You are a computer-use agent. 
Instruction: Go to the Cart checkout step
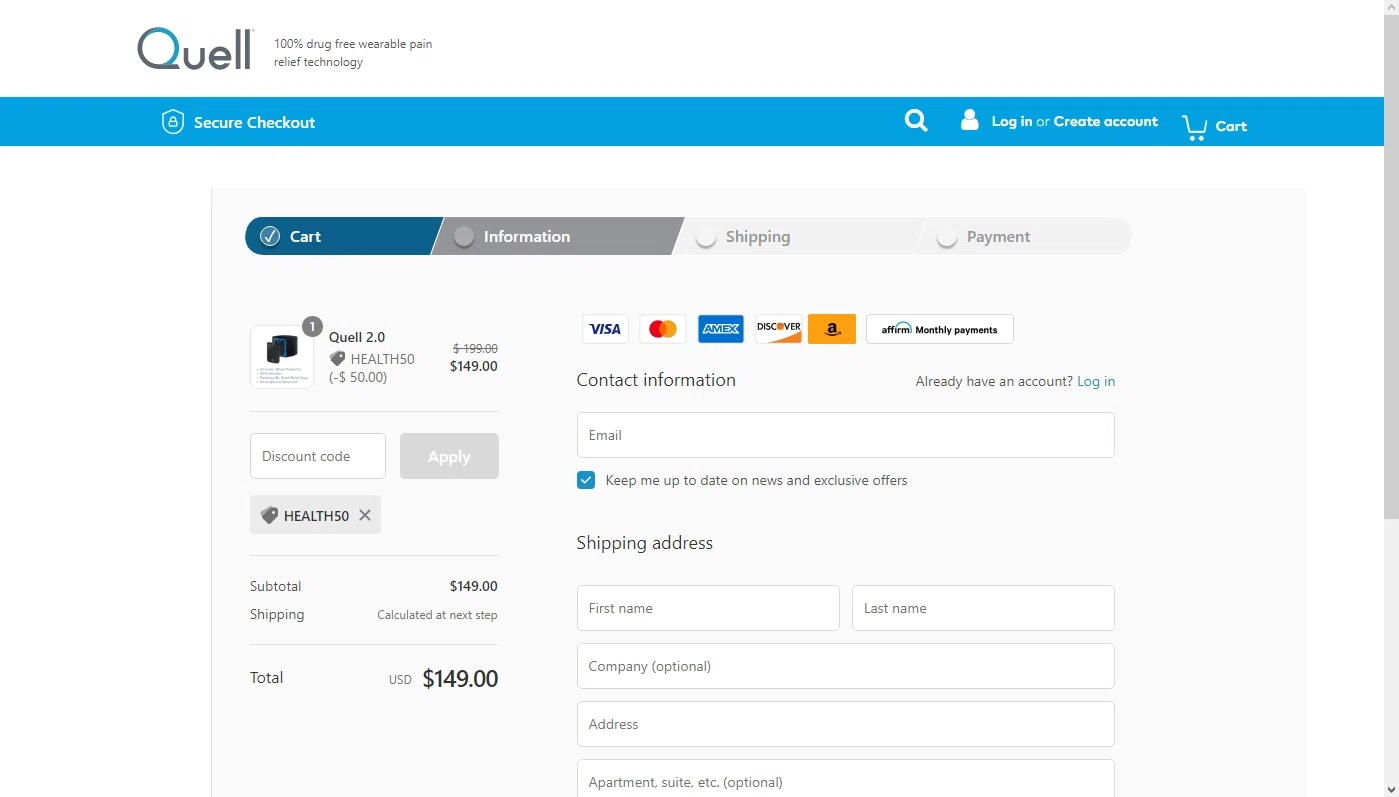click(x=340, y=236)
